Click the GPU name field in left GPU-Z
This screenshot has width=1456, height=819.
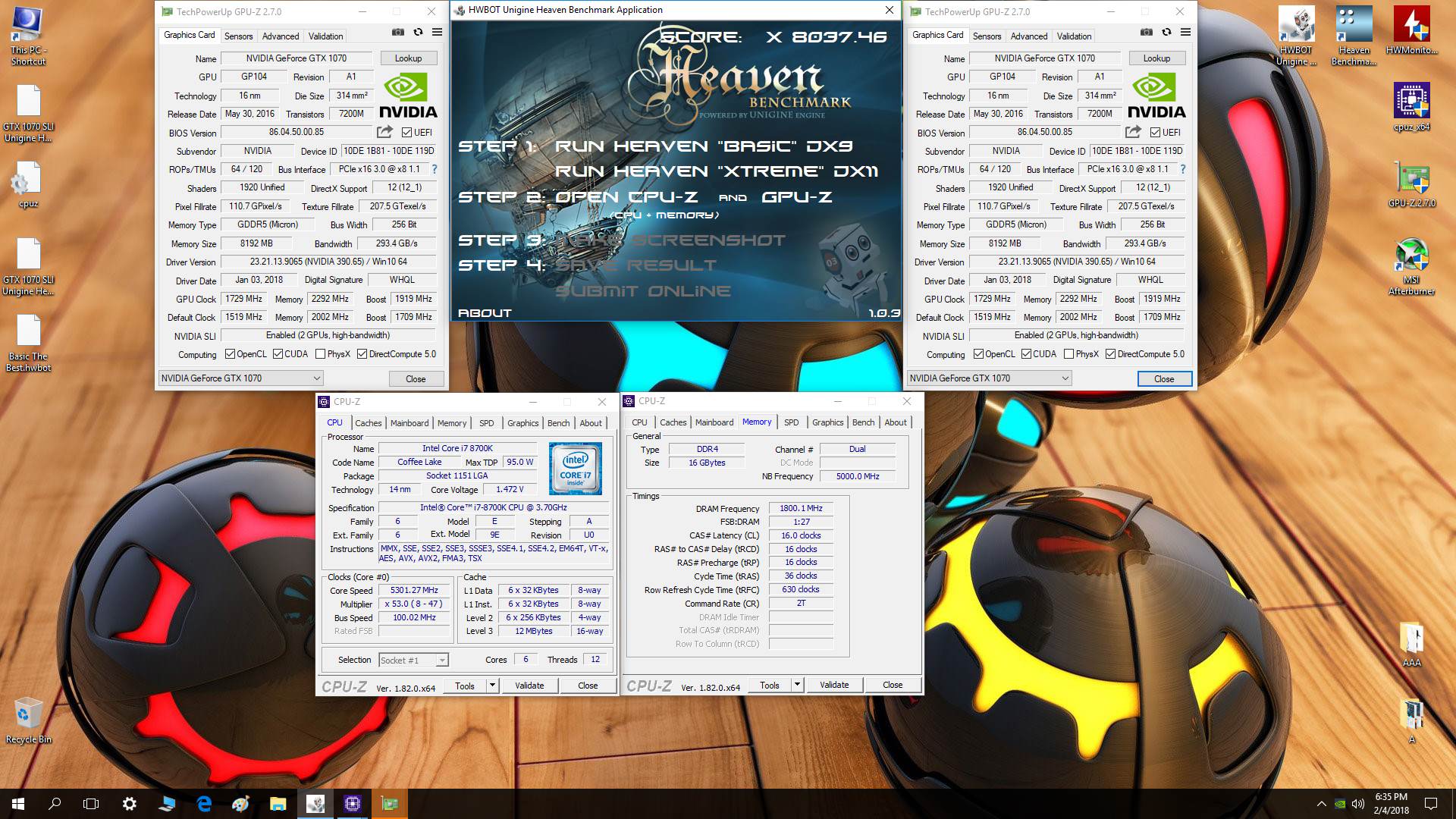(x=296, y=58)
